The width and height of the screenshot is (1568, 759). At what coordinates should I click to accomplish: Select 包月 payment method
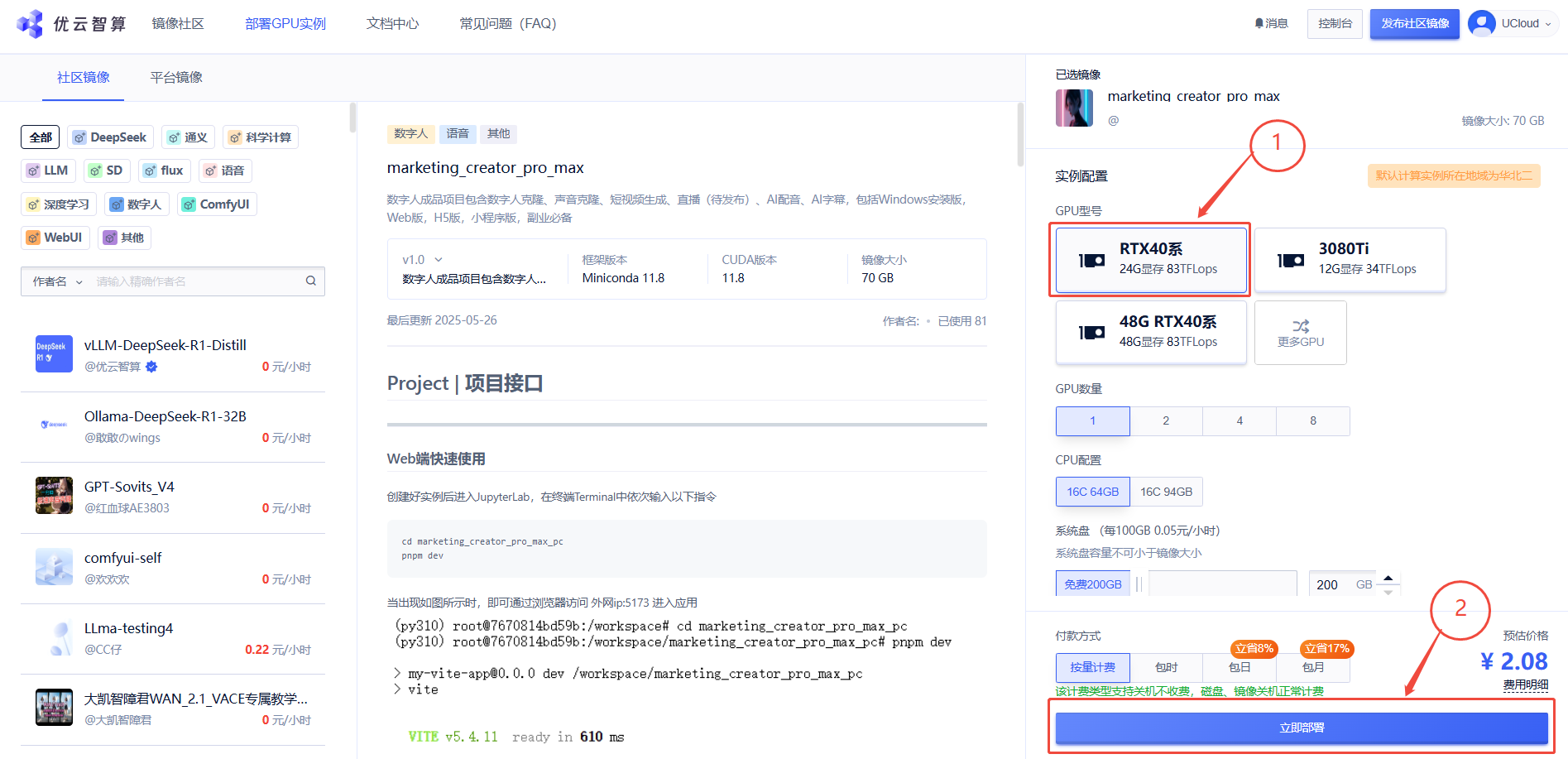tap(1313, 667)
